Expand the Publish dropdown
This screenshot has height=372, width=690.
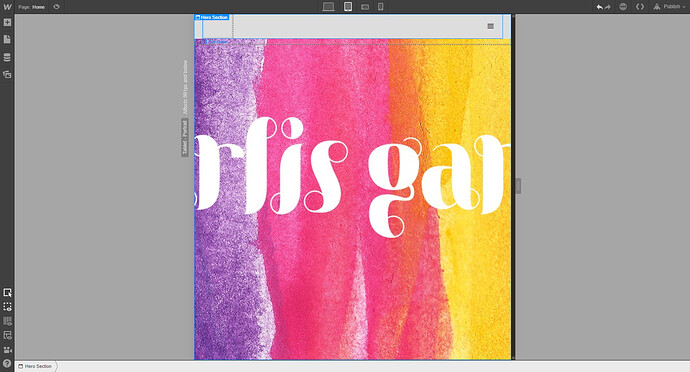pyautogui.click(x=669, y=7)
